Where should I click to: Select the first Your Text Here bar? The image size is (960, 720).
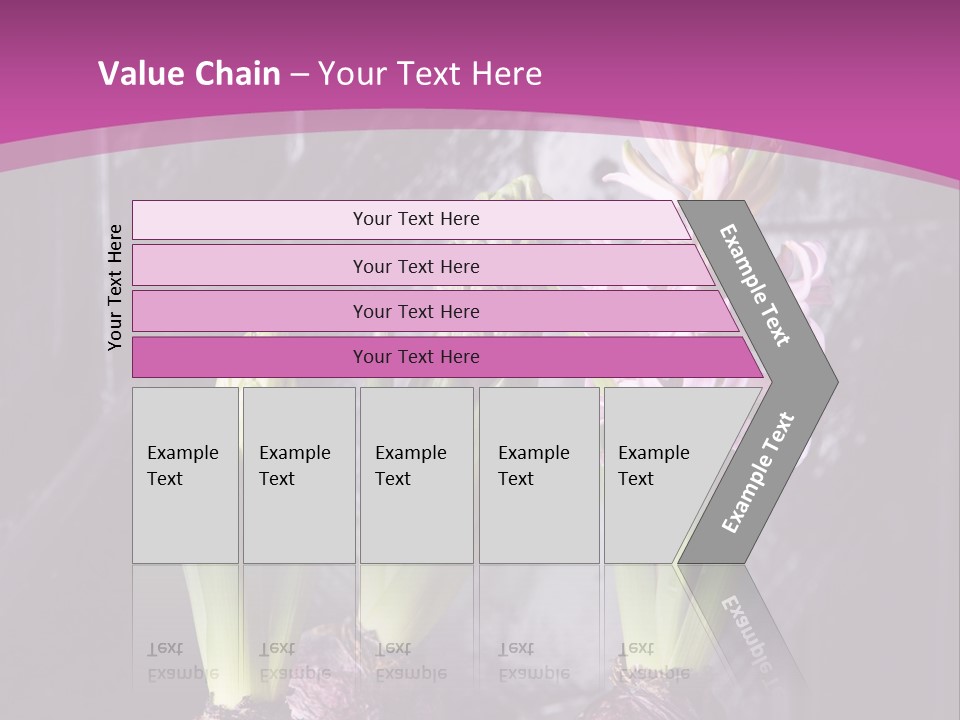click(415, 219)
